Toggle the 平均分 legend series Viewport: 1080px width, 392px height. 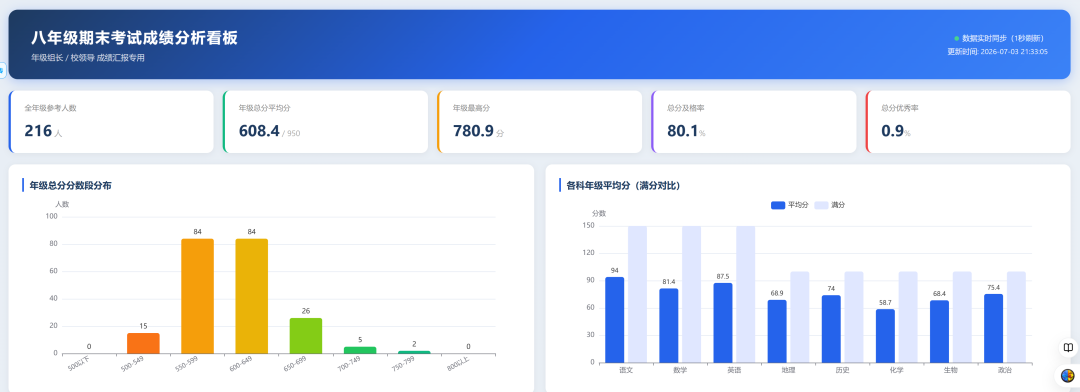pyautogui.click(x=789, y=205)
